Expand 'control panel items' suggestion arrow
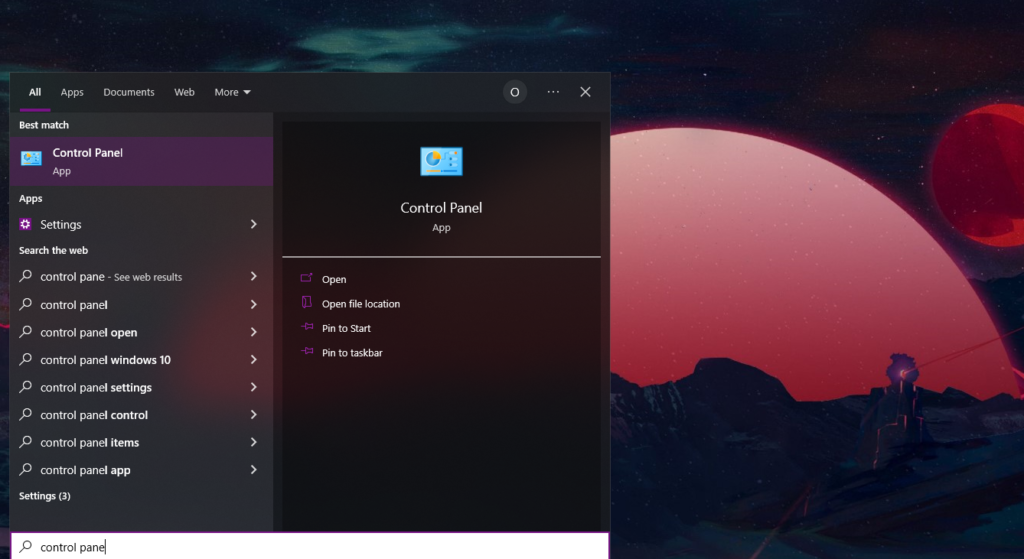The image size is (1024, 559). tap(253, 442)
